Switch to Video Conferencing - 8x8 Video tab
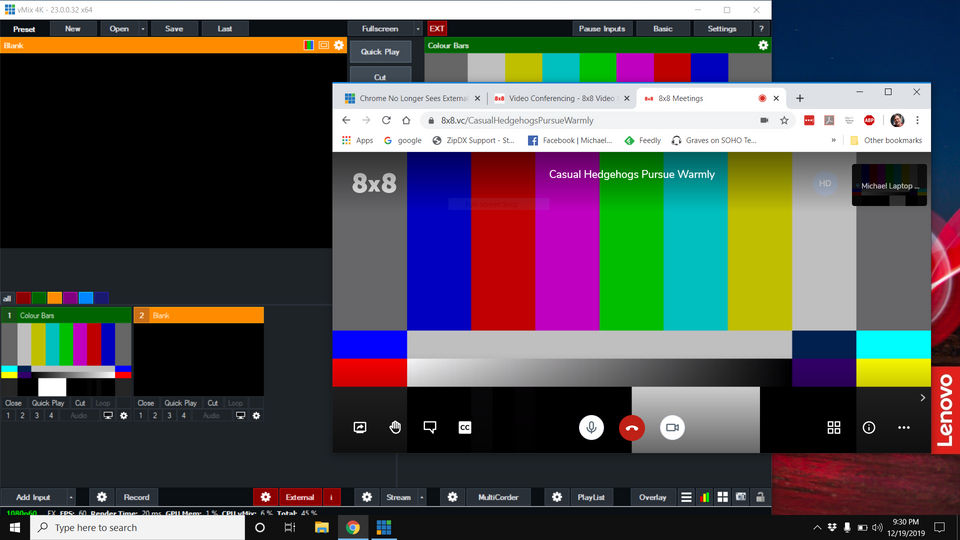The image size is (960, 540). pyautogui.click(x=560, y=98)
